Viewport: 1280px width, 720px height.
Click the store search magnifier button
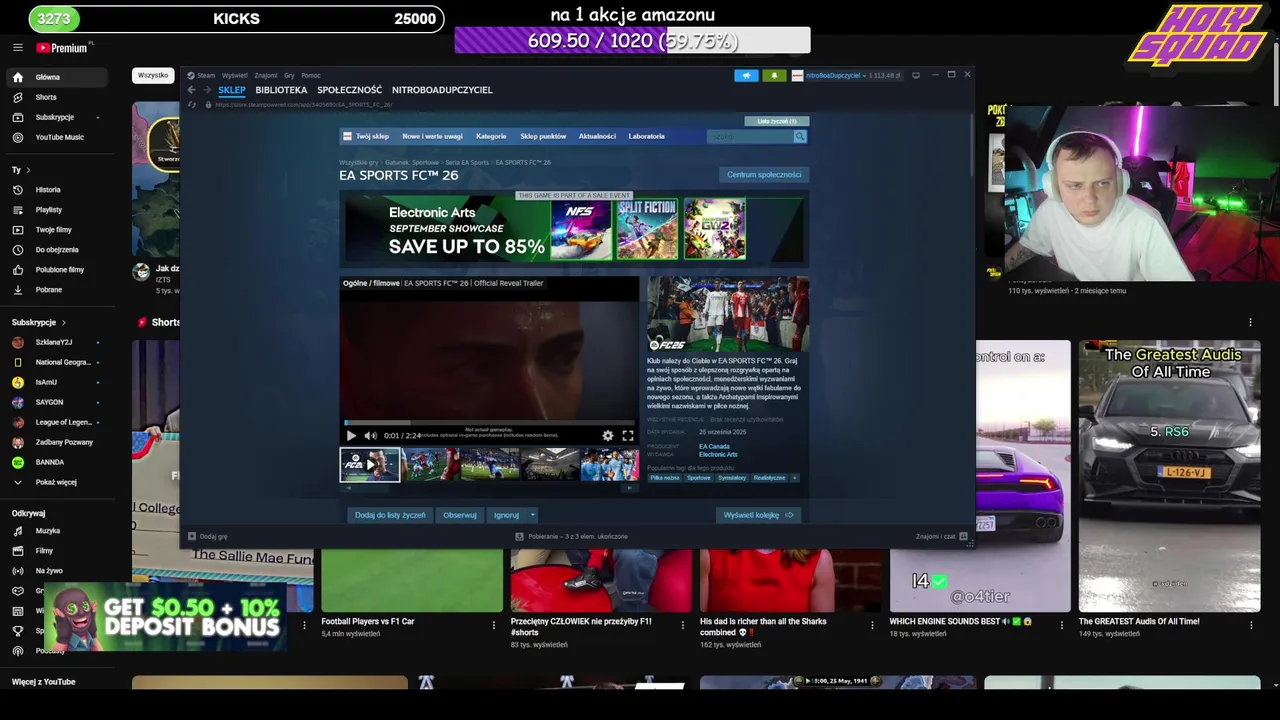tap(799, 136)
